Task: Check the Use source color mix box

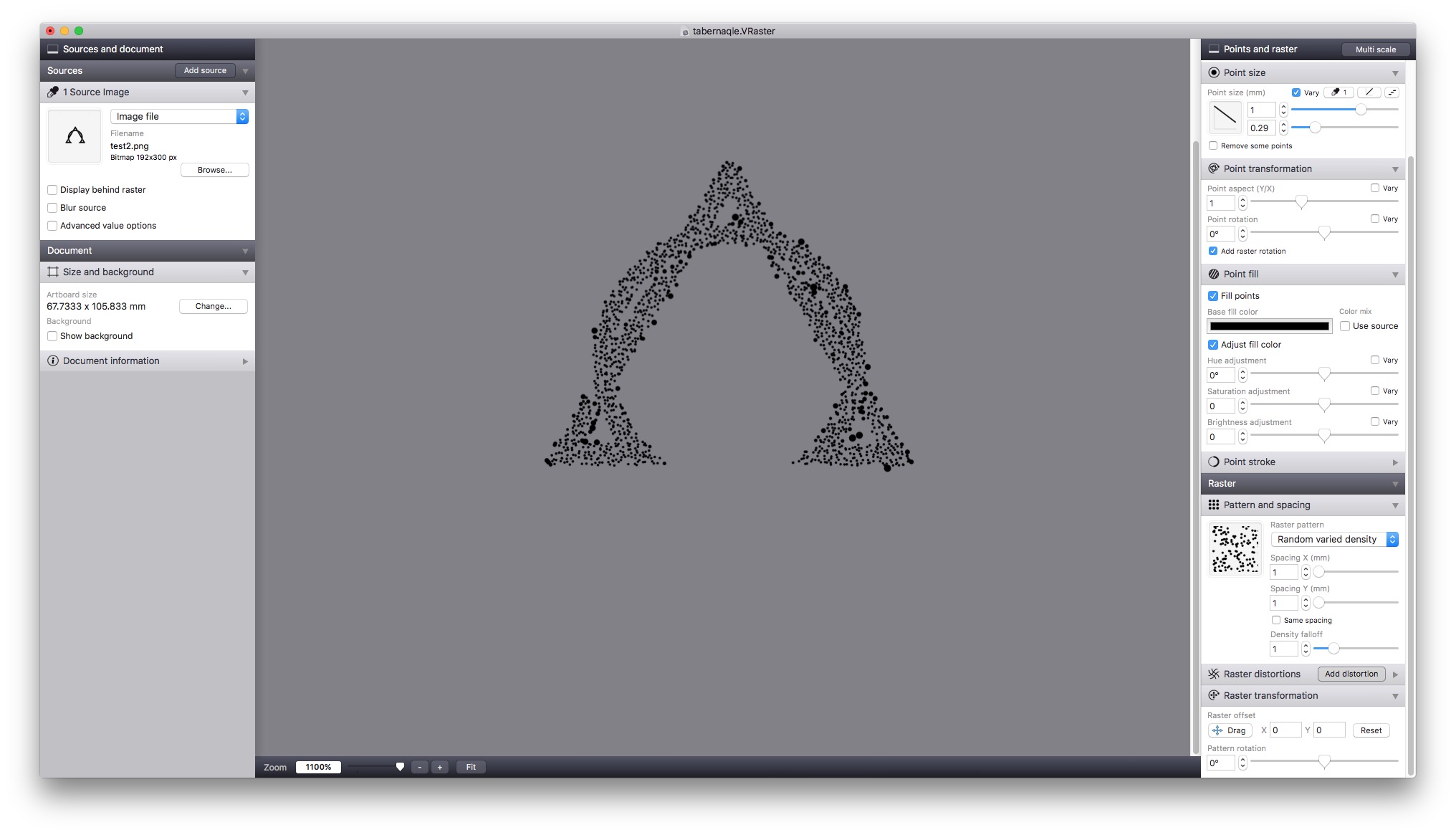Action: pos(1345,326)
